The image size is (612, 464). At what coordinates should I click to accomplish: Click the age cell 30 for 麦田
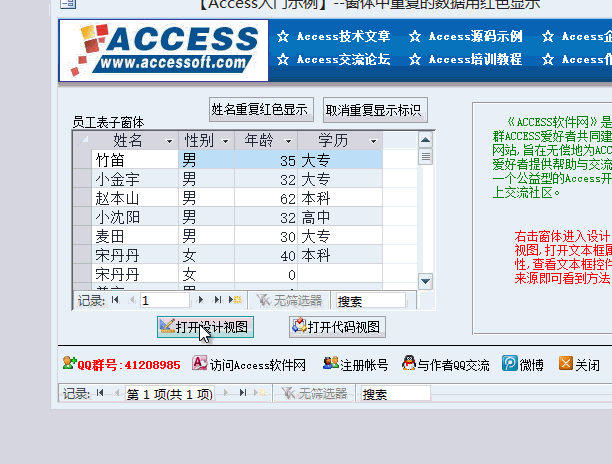pos(266,236)
